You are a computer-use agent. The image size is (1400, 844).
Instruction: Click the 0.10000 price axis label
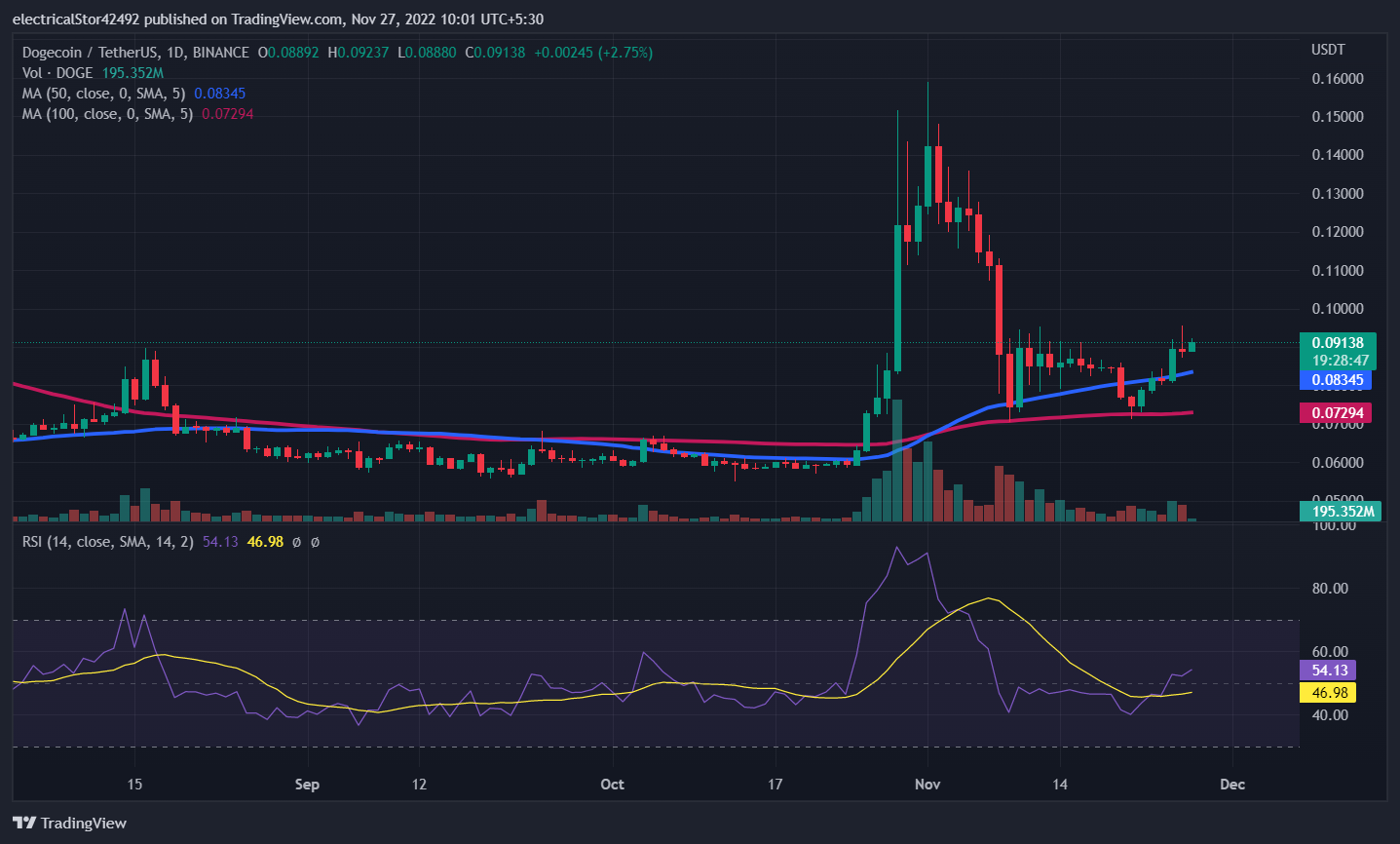pos(1338,309)
